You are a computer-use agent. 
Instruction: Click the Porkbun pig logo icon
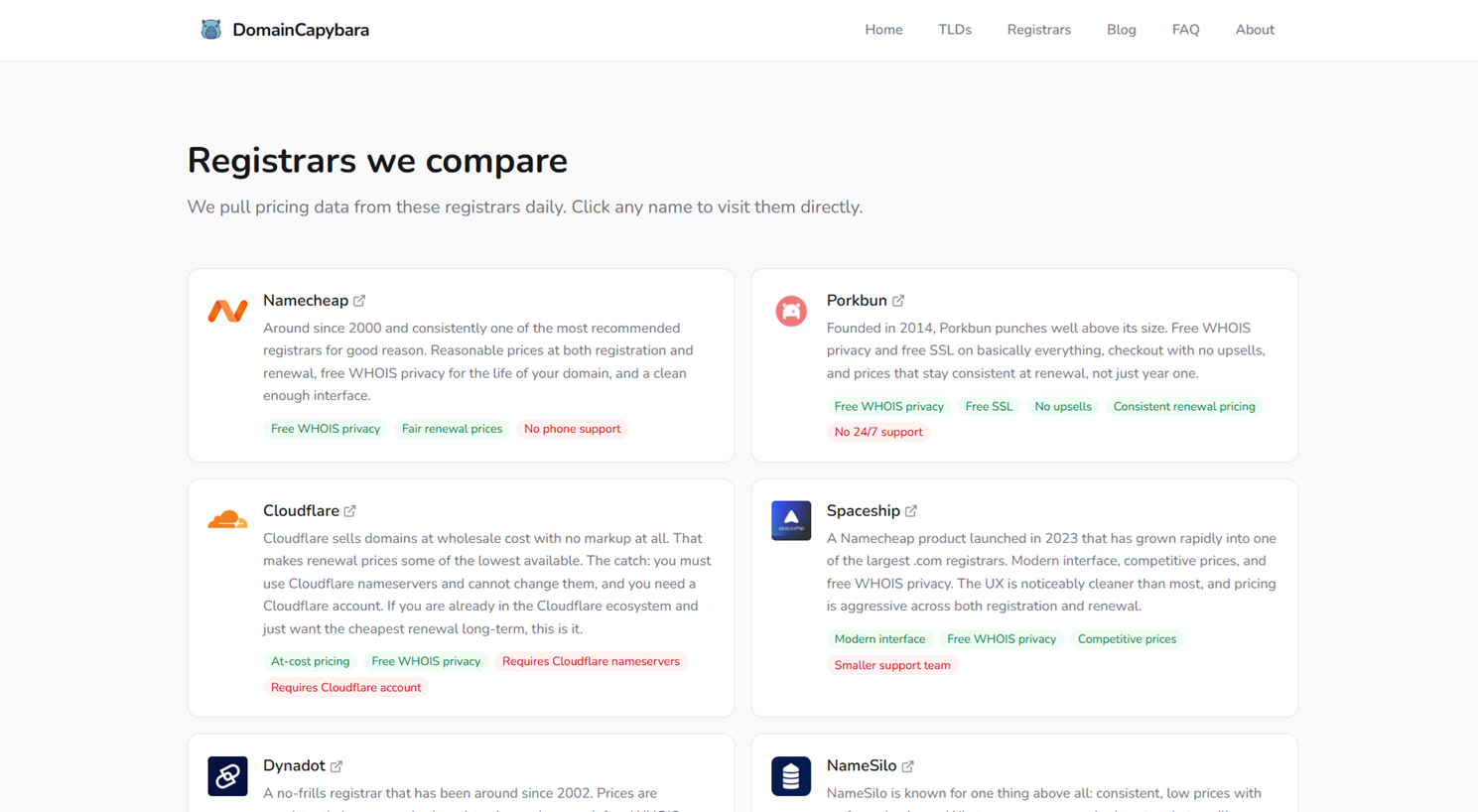click(x=791, y=311)
